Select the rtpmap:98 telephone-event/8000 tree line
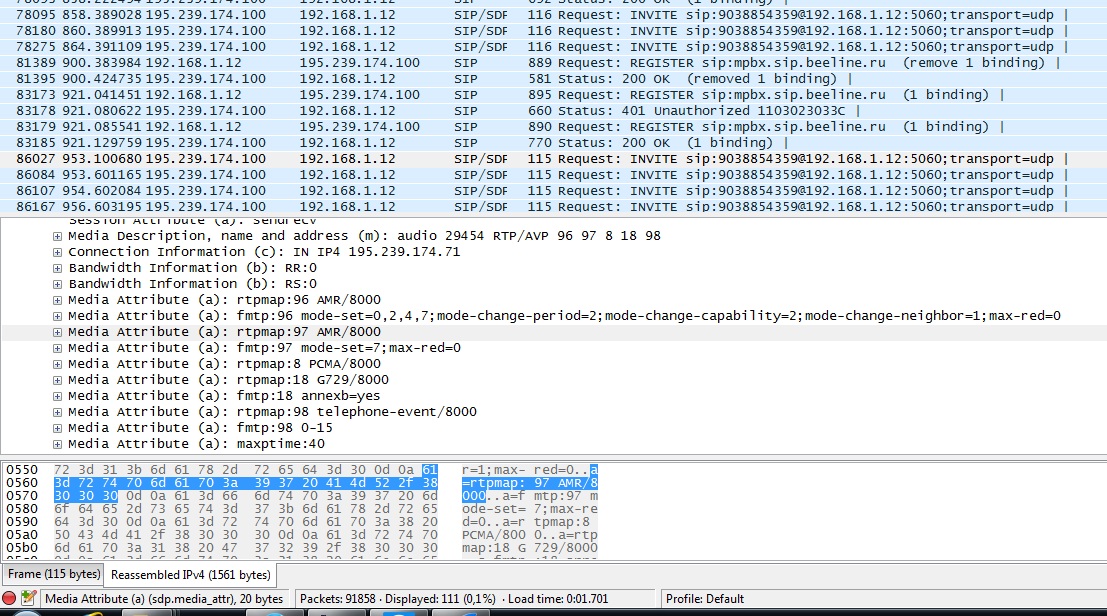Screen dimensions: 1107x616 [273, 411]
